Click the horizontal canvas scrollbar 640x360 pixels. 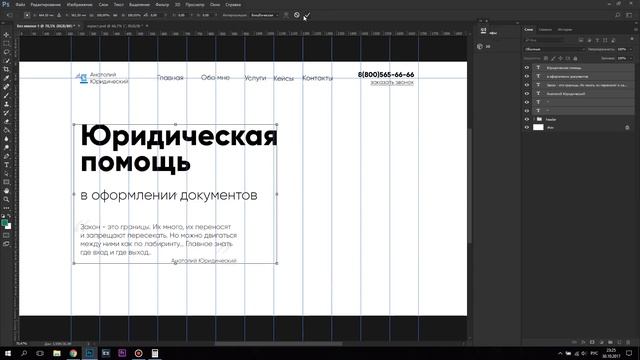pos(278,344)
